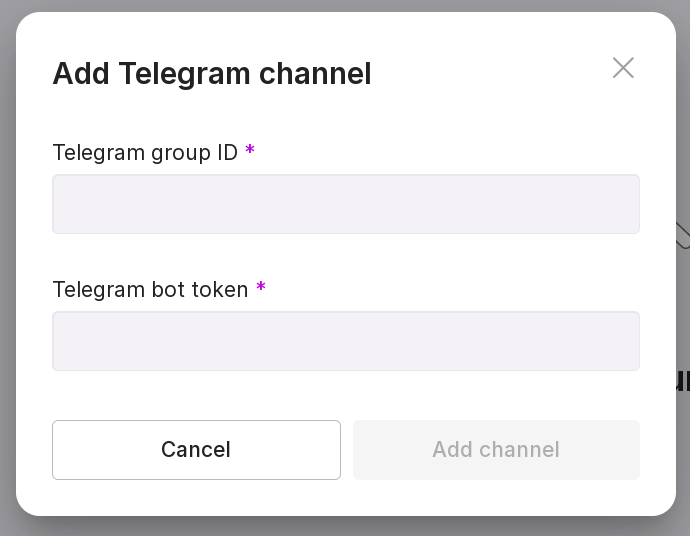This screenshot has width=690, height=536.
Task: Place cursor in the second empty text box
Action: 345,341
